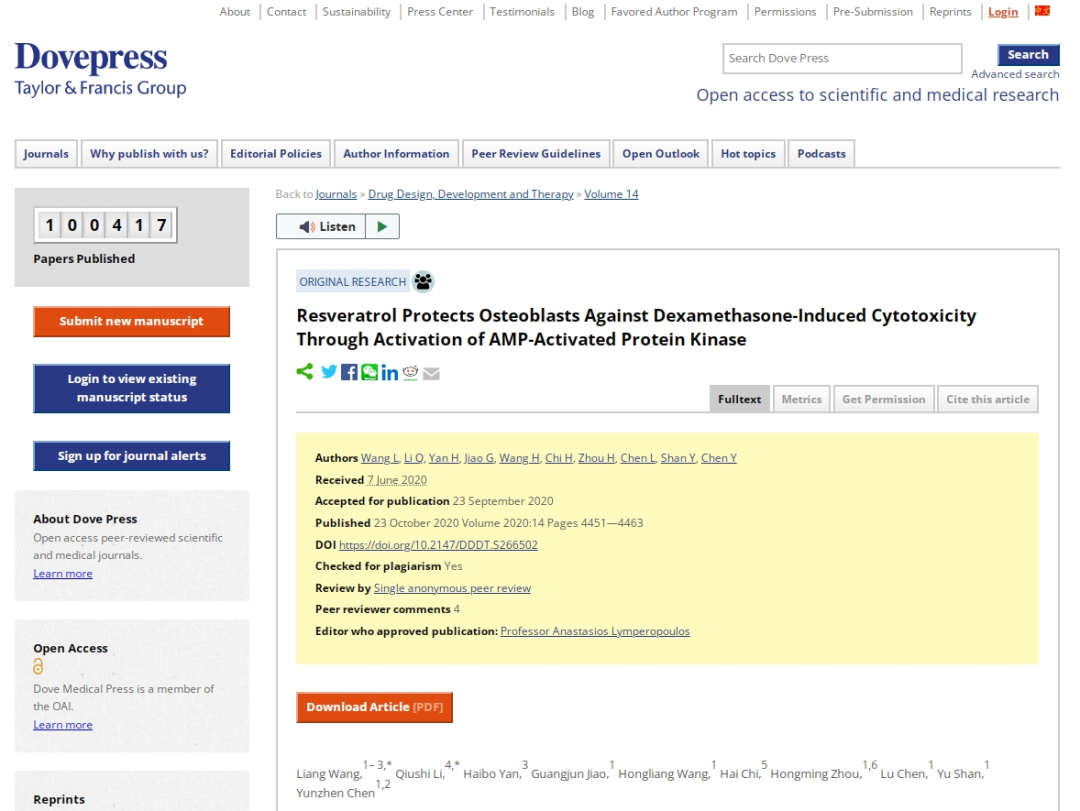The width and height of the screenshot is (1080, 811).
Task: Click Login to view manuscript status
Action: [132, 388]
